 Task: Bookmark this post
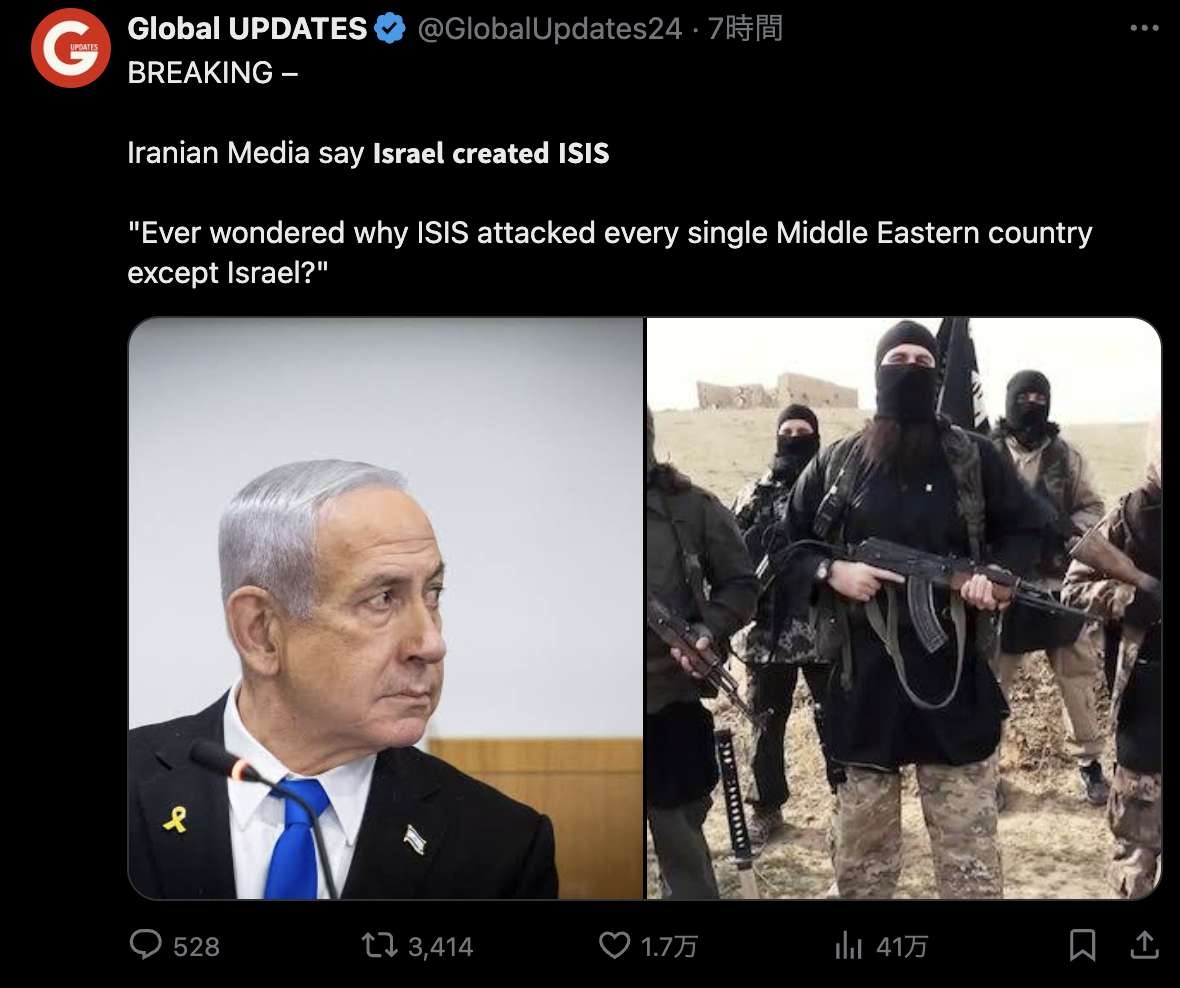point(1082,945)
